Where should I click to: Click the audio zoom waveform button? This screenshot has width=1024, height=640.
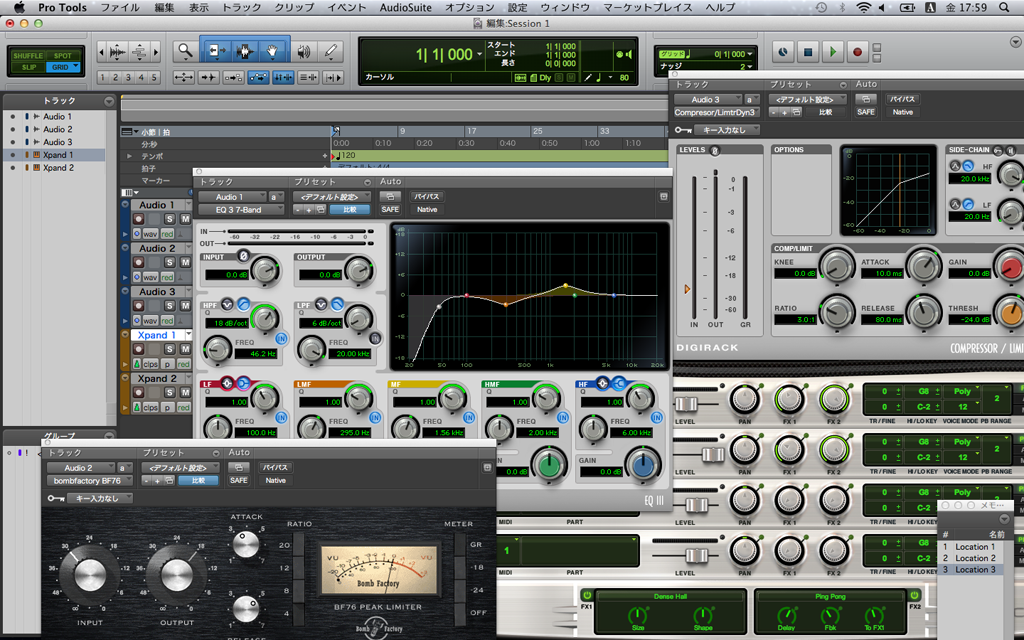click(118, 51)
